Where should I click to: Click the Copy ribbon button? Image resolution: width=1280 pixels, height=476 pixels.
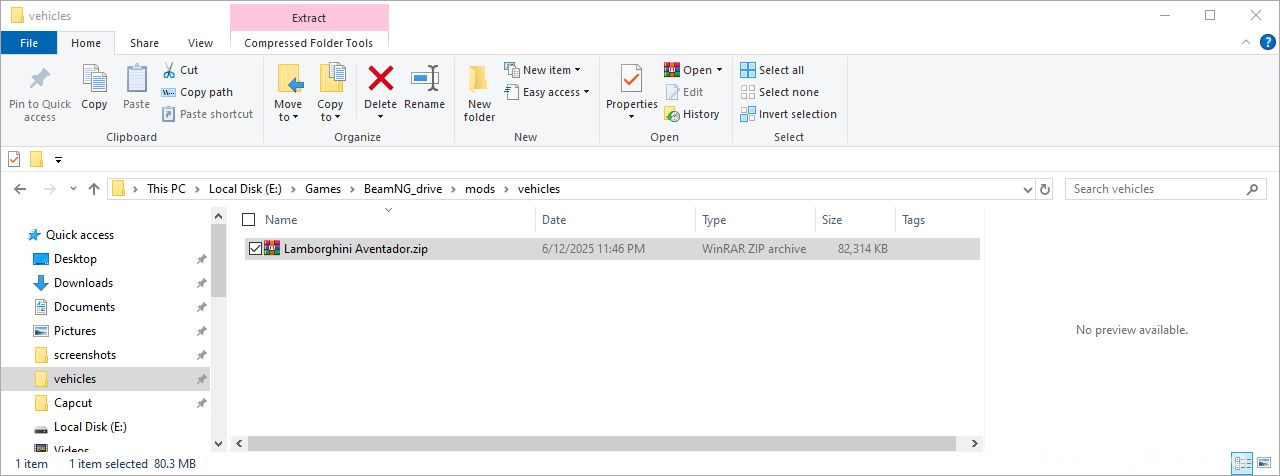pyautogui.click(x=94, y=88)
